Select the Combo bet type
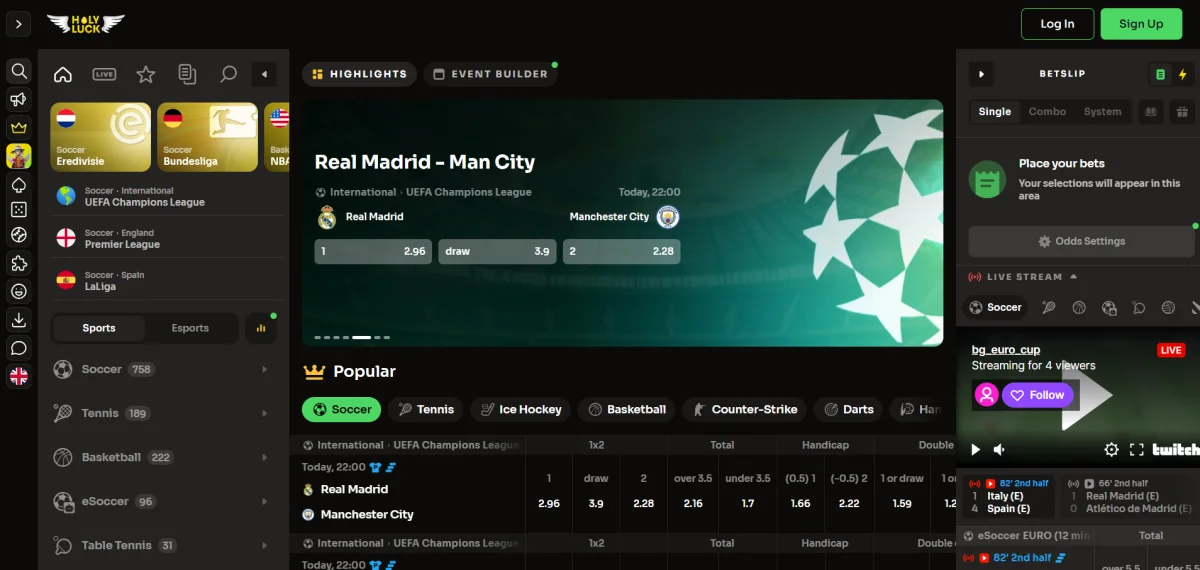 pos(1047,112)
